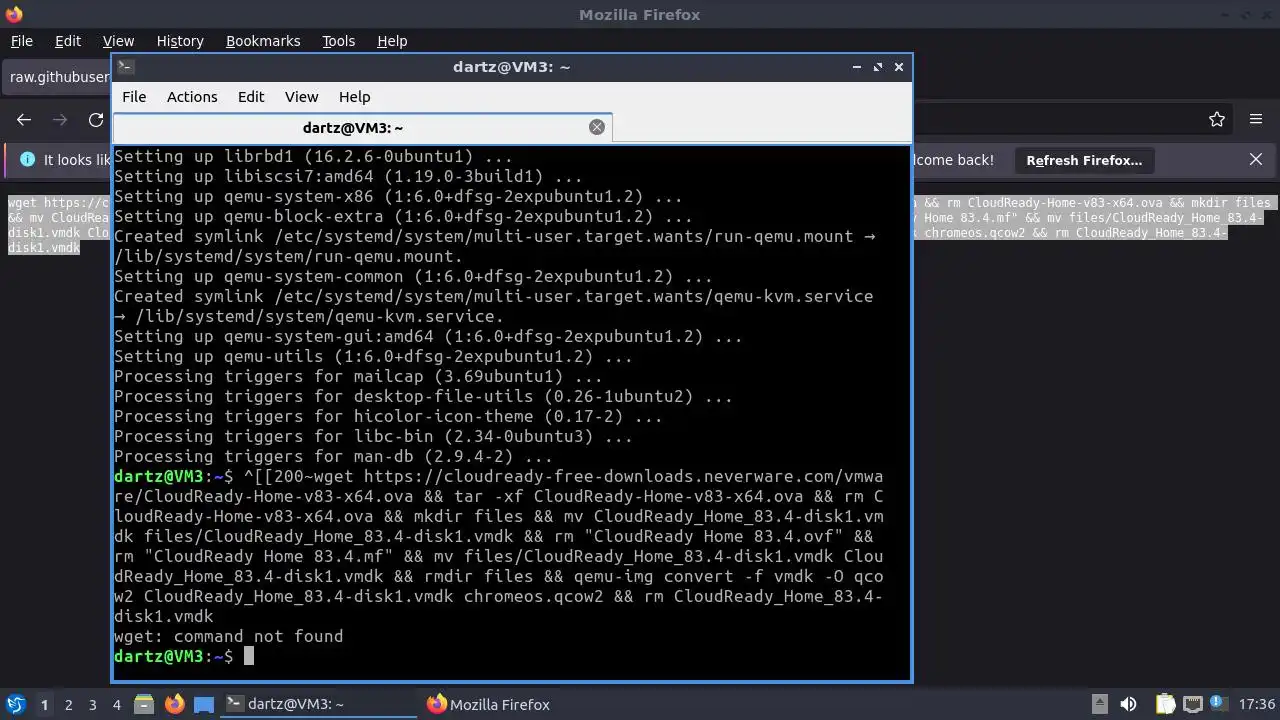
Task: Launch Firefox from the taskbar quick launch
Action: point(174,705)
